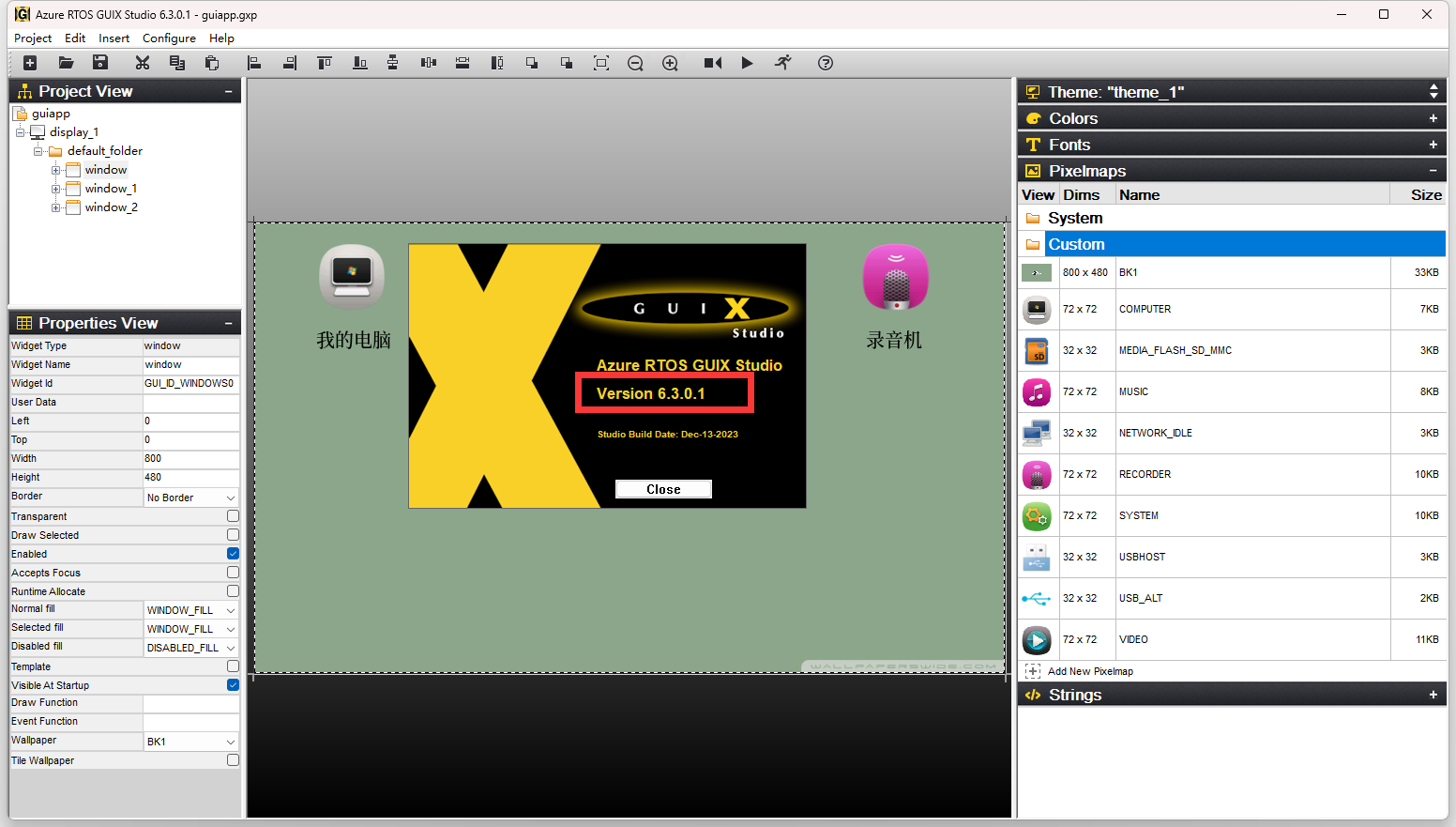
Task: Expand the Strings panel
Action: [x=1433, y=695]
